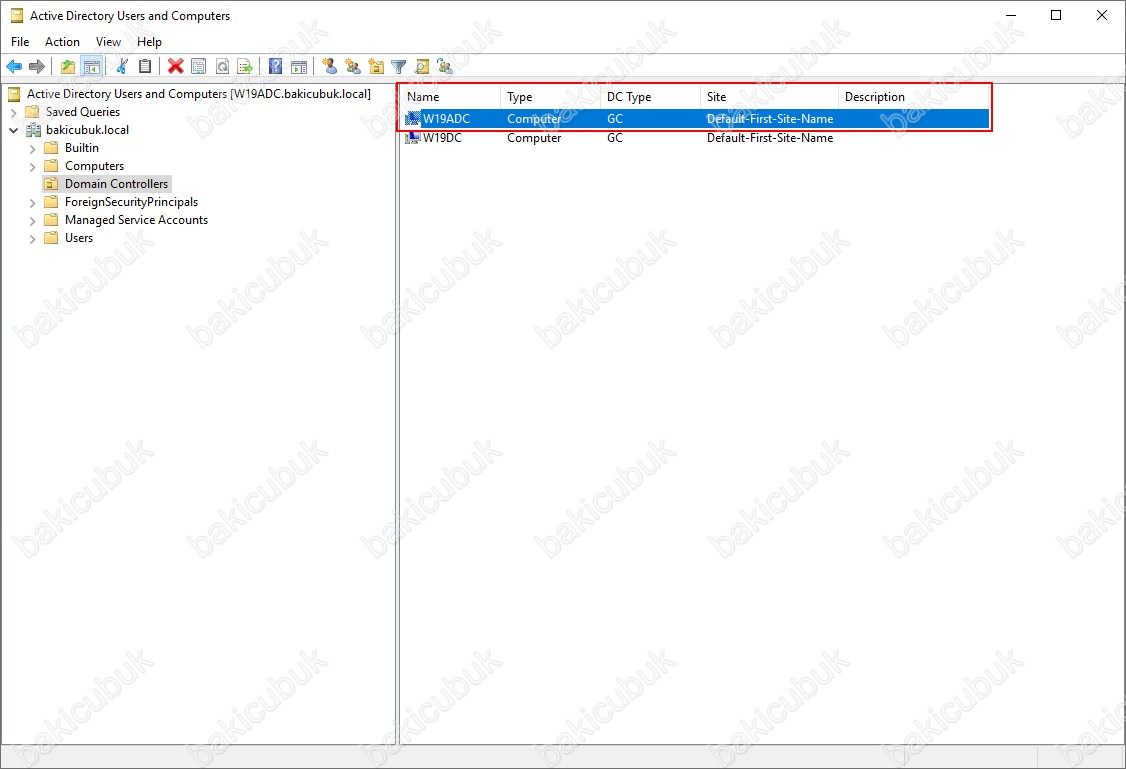Select the W19DC row name
1126x769 pixels.
click(442, 138)
